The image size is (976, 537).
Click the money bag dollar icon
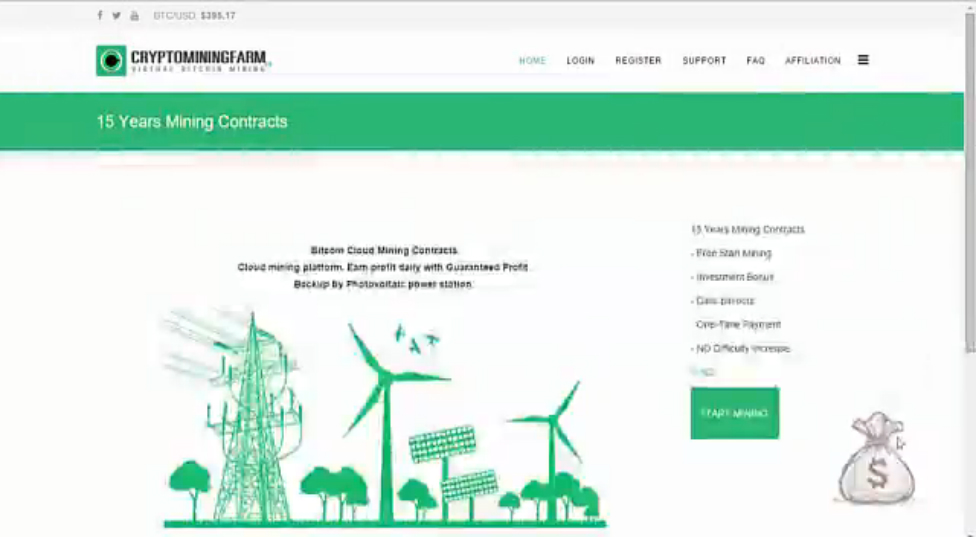[x=876, y=458]
